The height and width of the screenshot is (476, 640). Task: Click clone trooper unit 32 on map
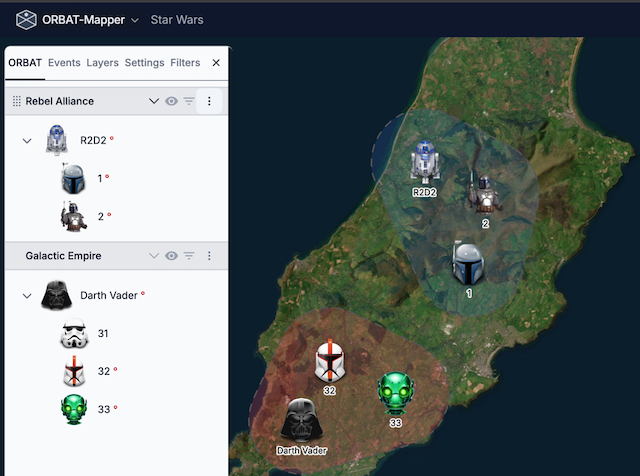point(330,362)
